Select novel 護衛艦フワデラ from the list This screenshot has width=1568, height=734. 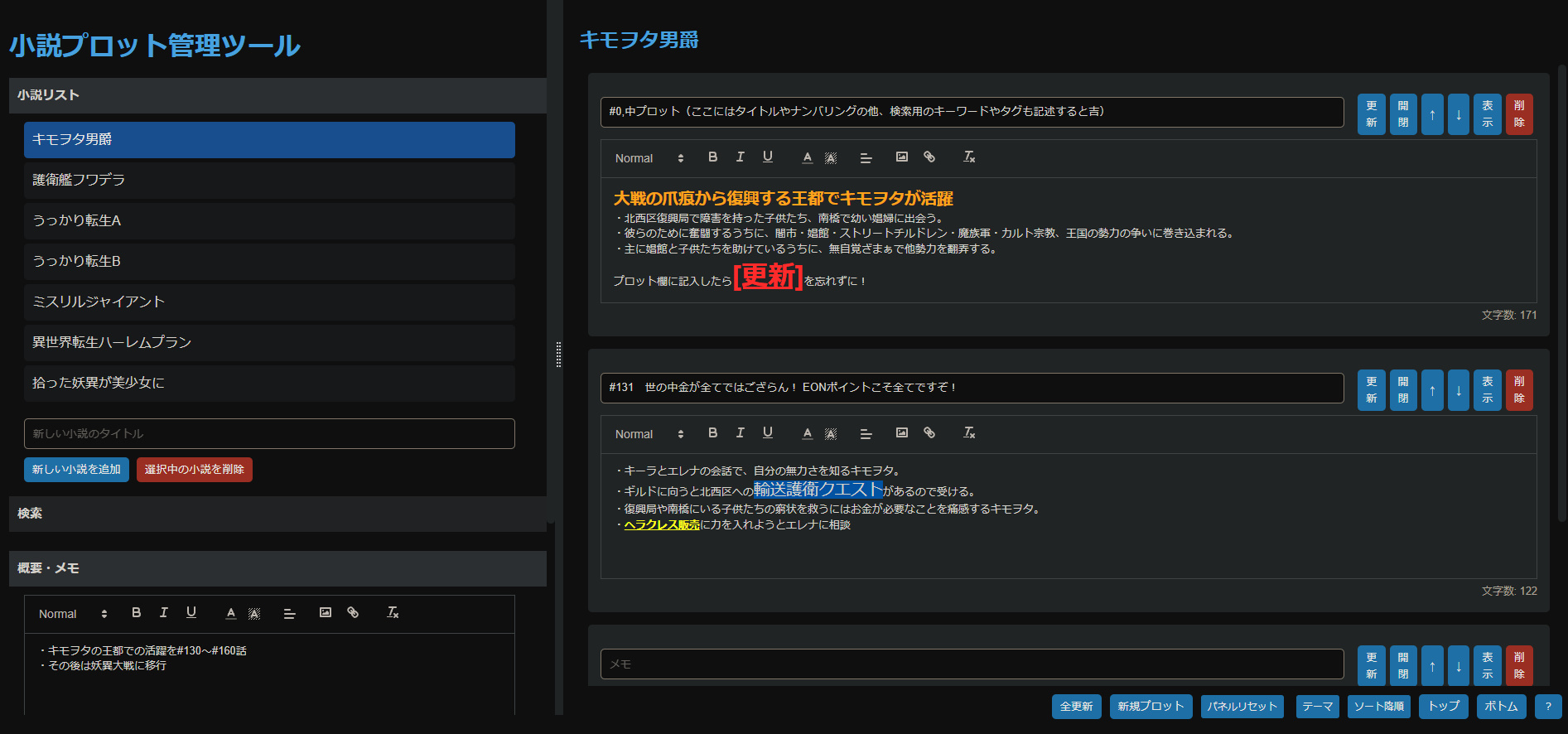tap(269, 180)
